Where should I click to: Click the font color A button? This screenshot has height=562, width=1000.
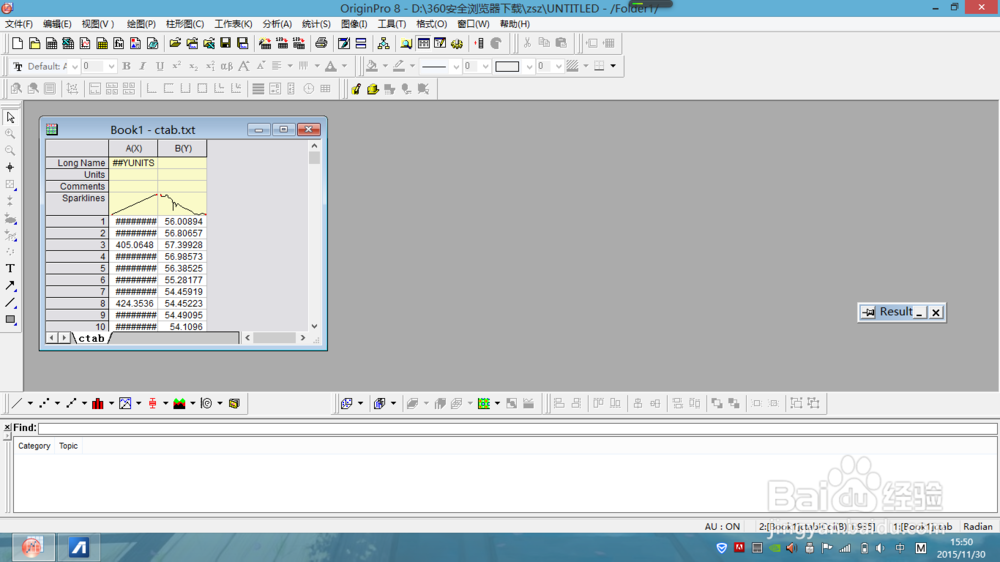click(x=330, y=66)
